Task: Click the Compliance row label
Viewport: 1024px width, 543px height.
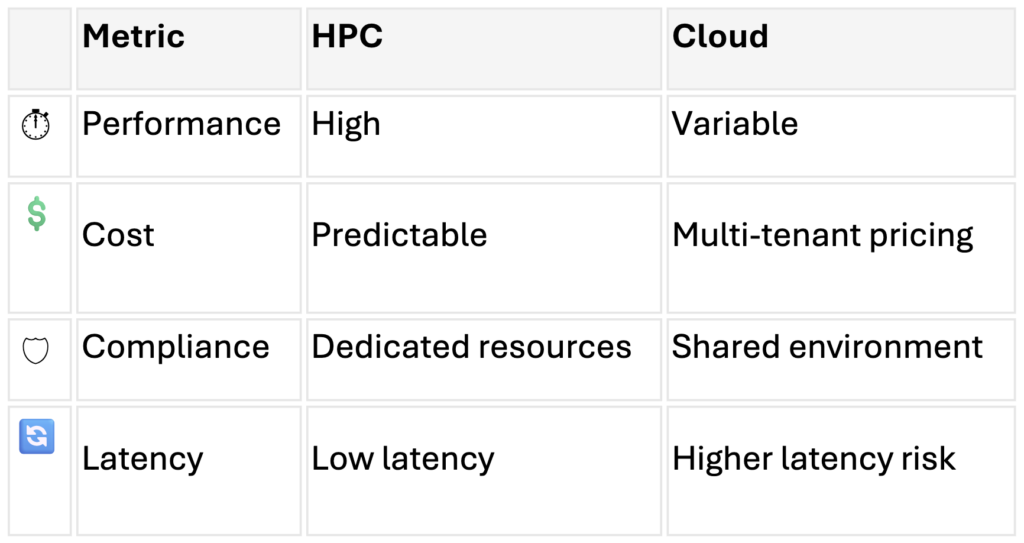Action: coord(175,347)
